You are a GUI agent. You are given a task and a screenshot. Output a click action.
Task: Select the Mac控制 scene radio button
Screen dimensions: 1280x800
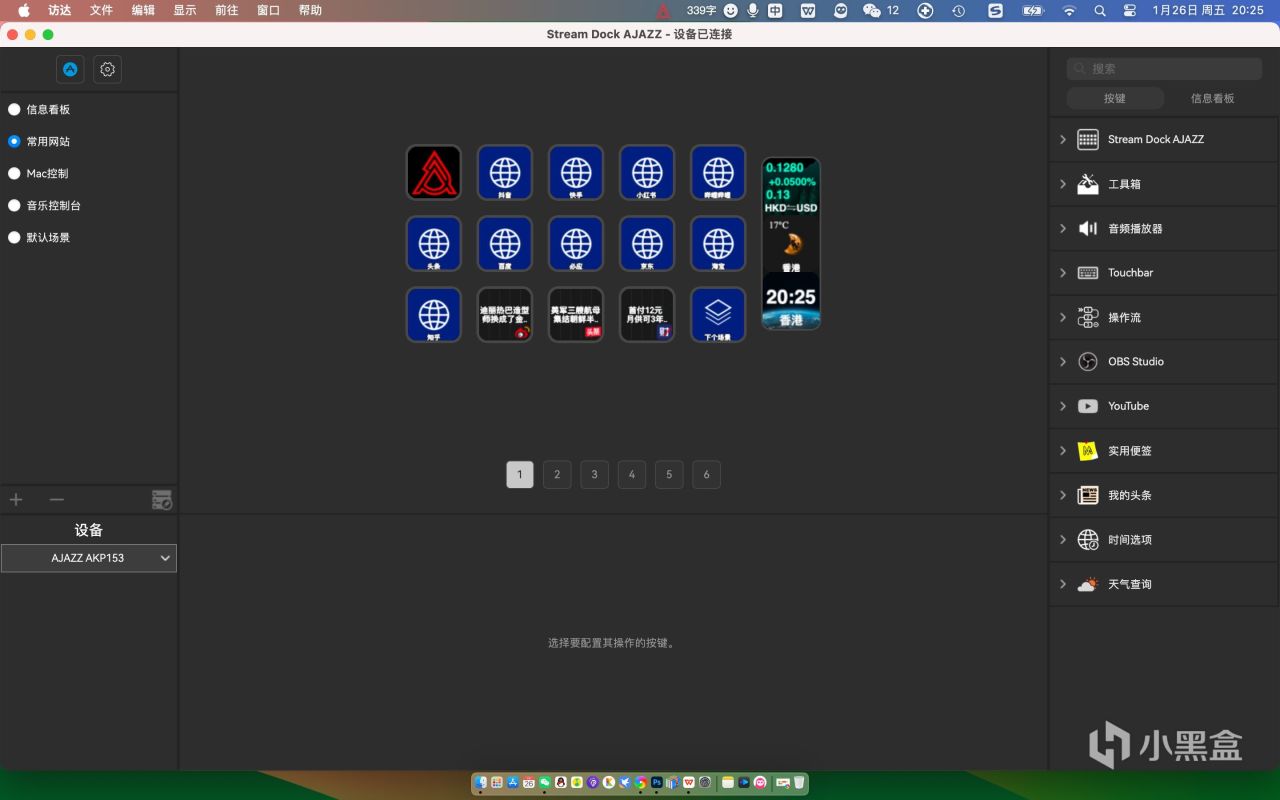pyautogui.click(x=14, y=173)
